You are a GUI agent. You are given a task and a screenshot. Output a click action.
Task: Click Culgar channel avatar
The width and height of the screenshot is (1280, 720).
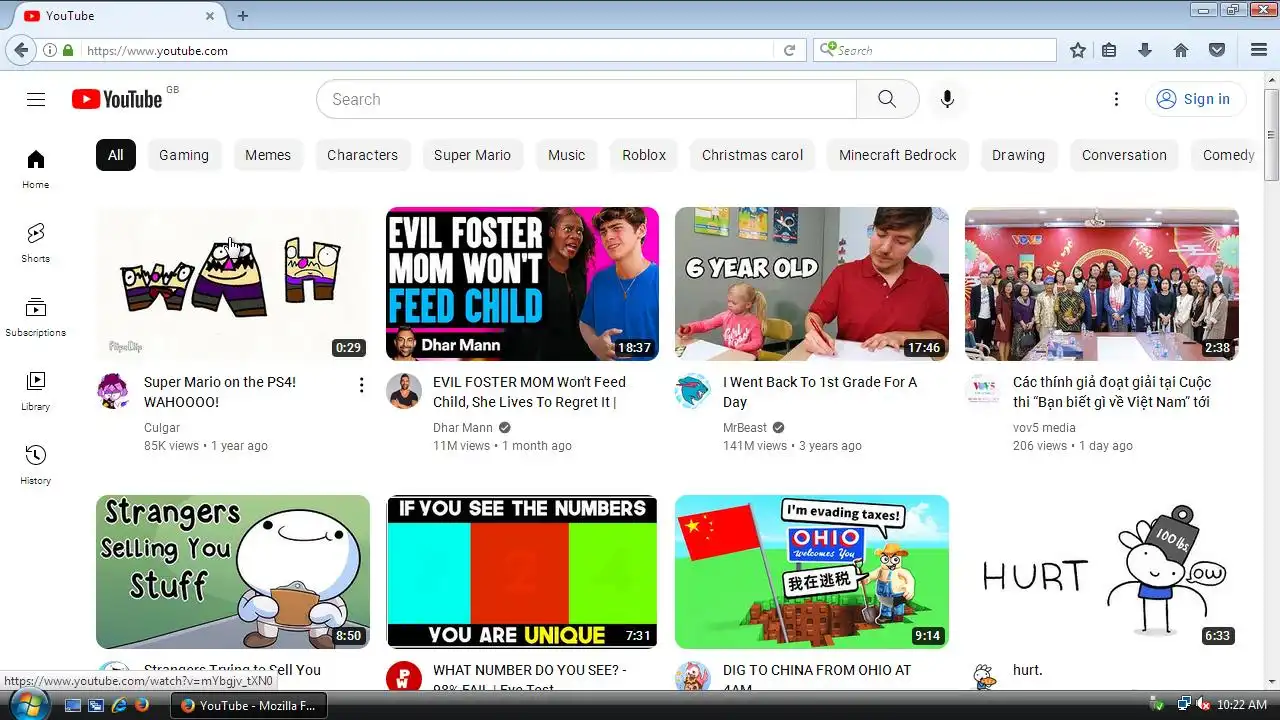point(114,391)
